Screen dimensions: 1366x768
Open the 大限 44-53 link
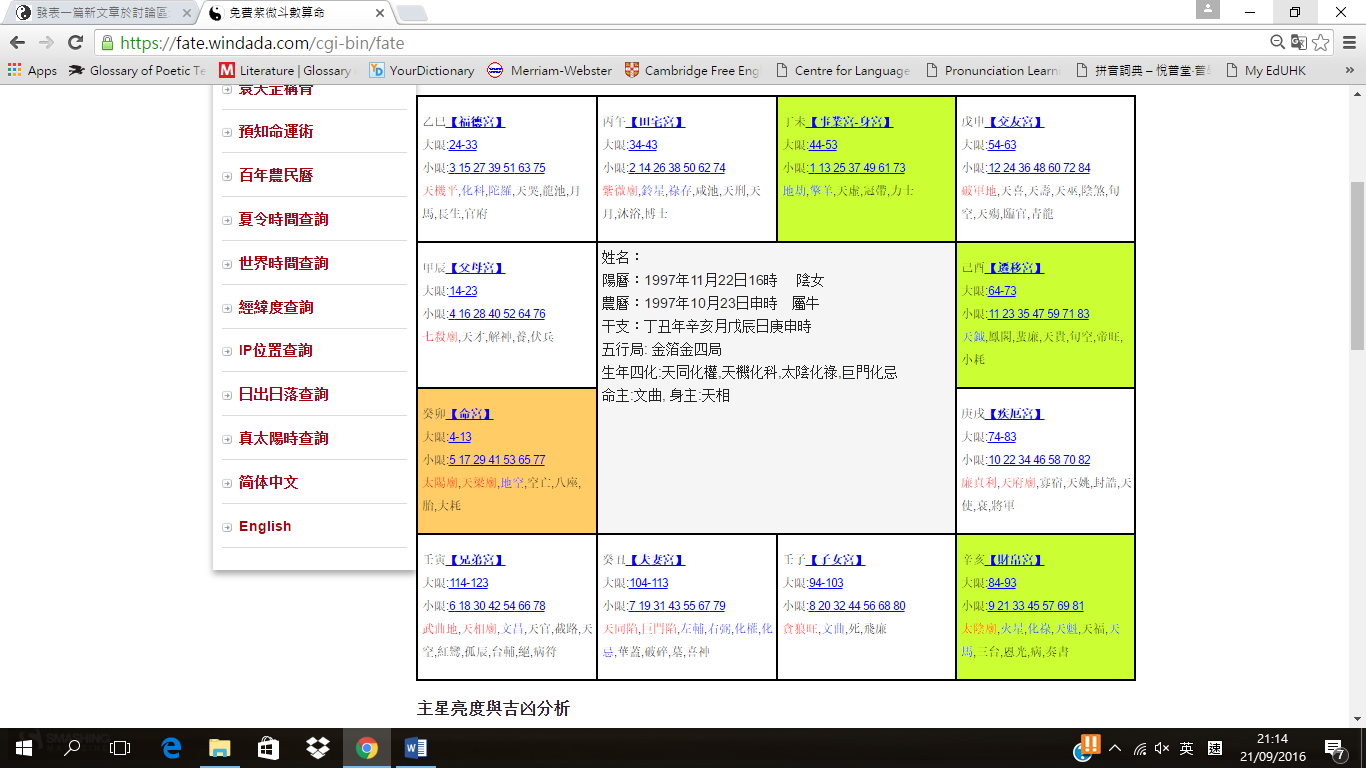[825, 144]
